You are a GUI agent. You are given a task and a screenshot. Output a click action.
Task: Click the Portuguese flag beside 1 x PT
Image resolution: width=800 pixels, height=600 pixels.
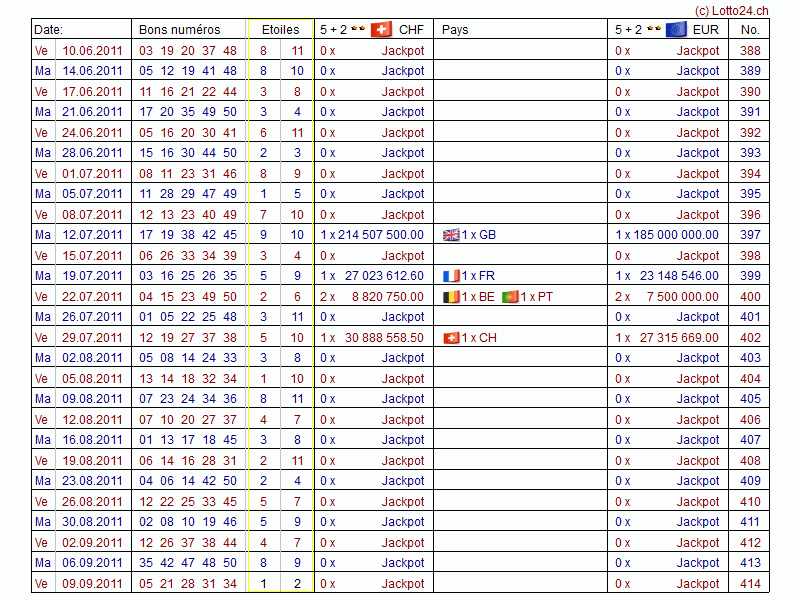tap(510, 297)
